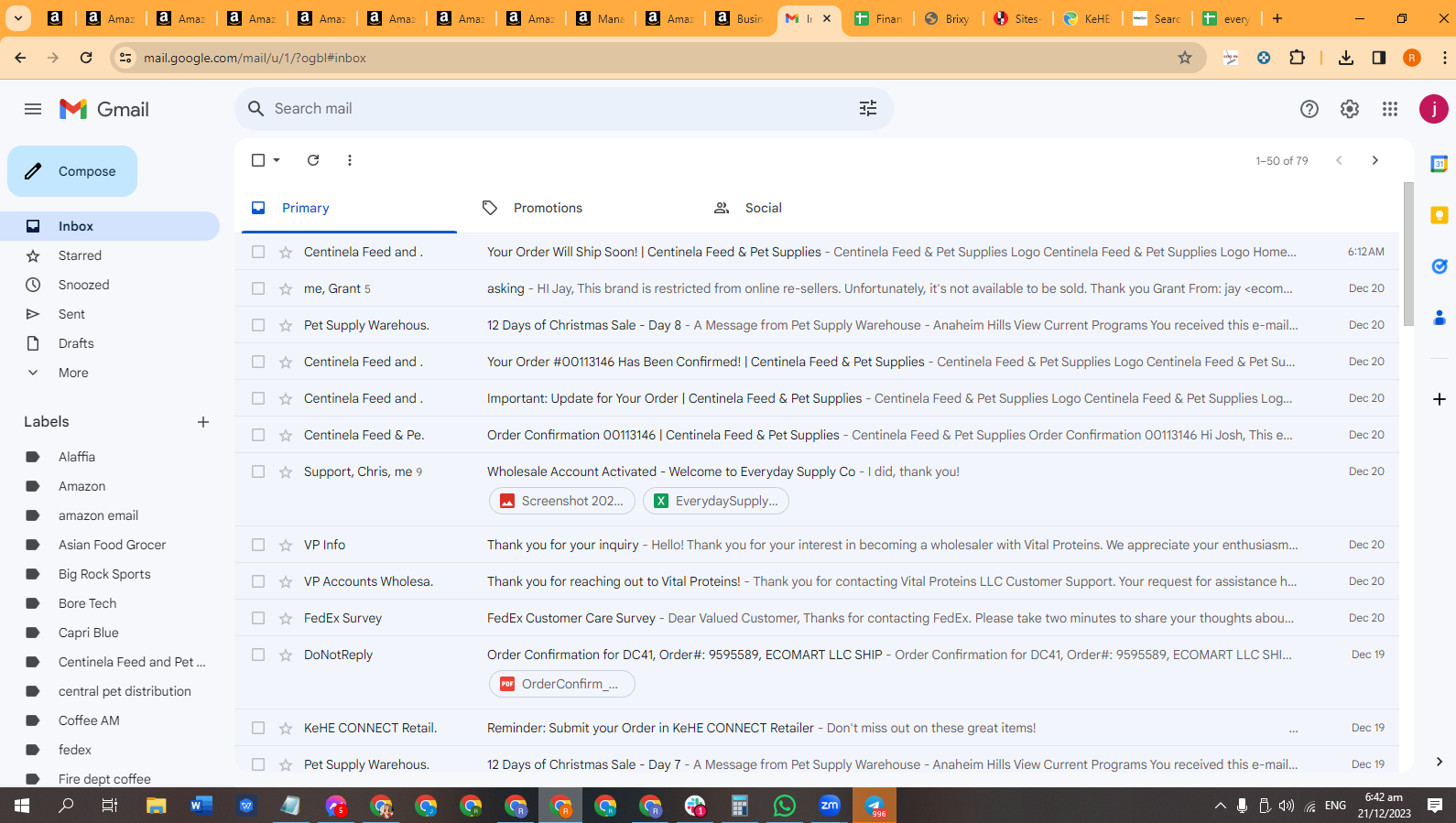
Task: Get add-ons with the plus icon
Action: coord(1440,399)
